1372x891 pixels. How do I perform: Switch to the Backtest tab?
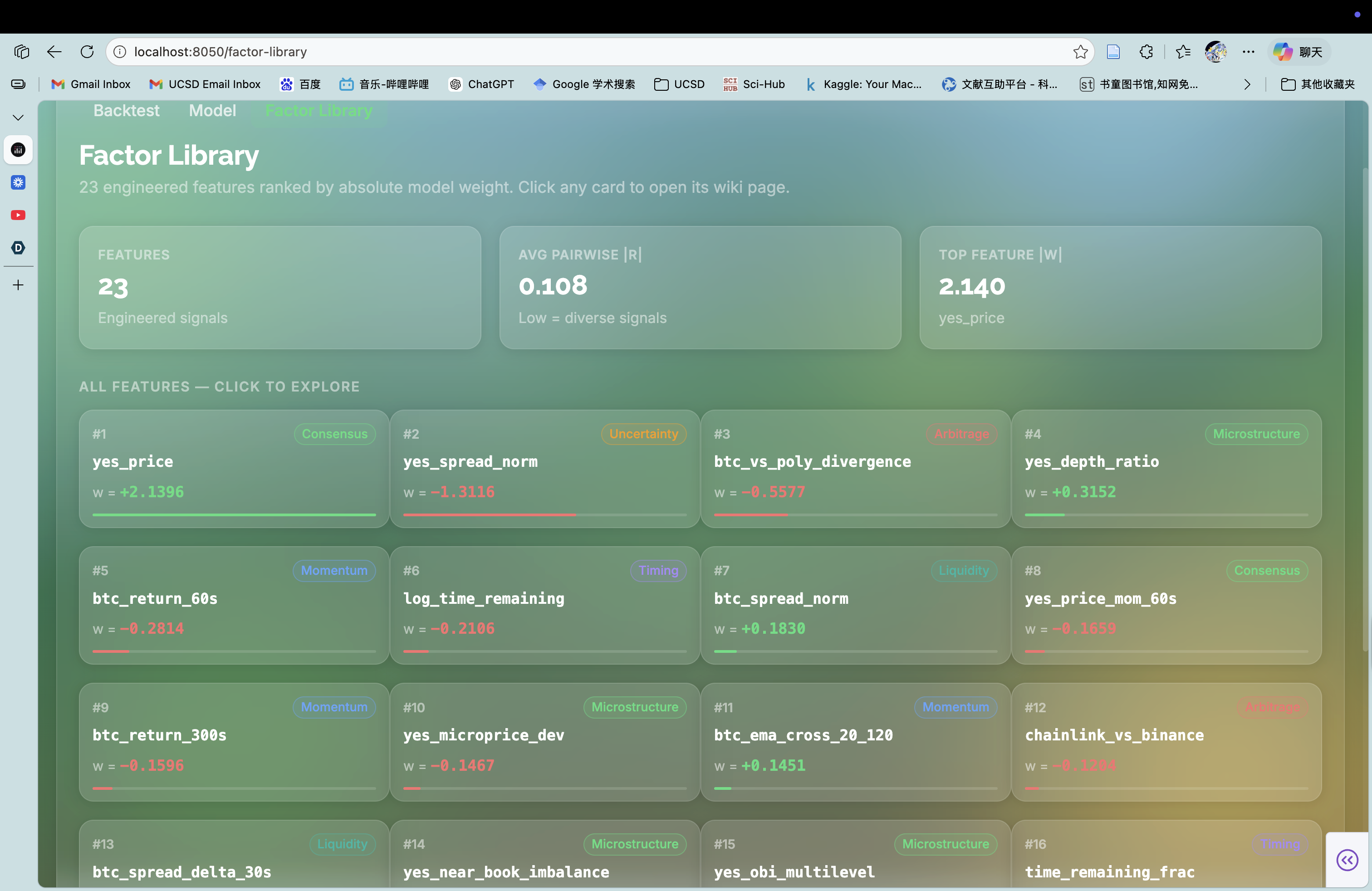(126, 111)
